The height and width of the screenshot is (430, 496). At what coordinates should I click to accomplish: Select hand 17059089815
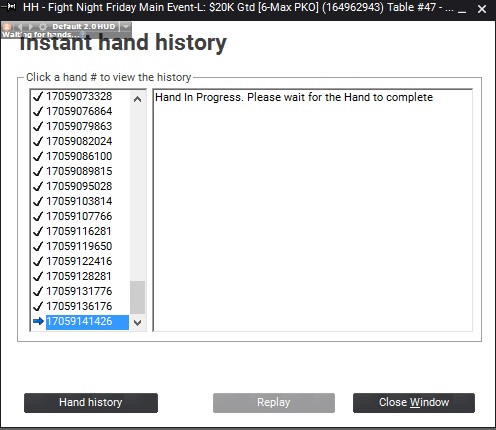tap(79, 171)
